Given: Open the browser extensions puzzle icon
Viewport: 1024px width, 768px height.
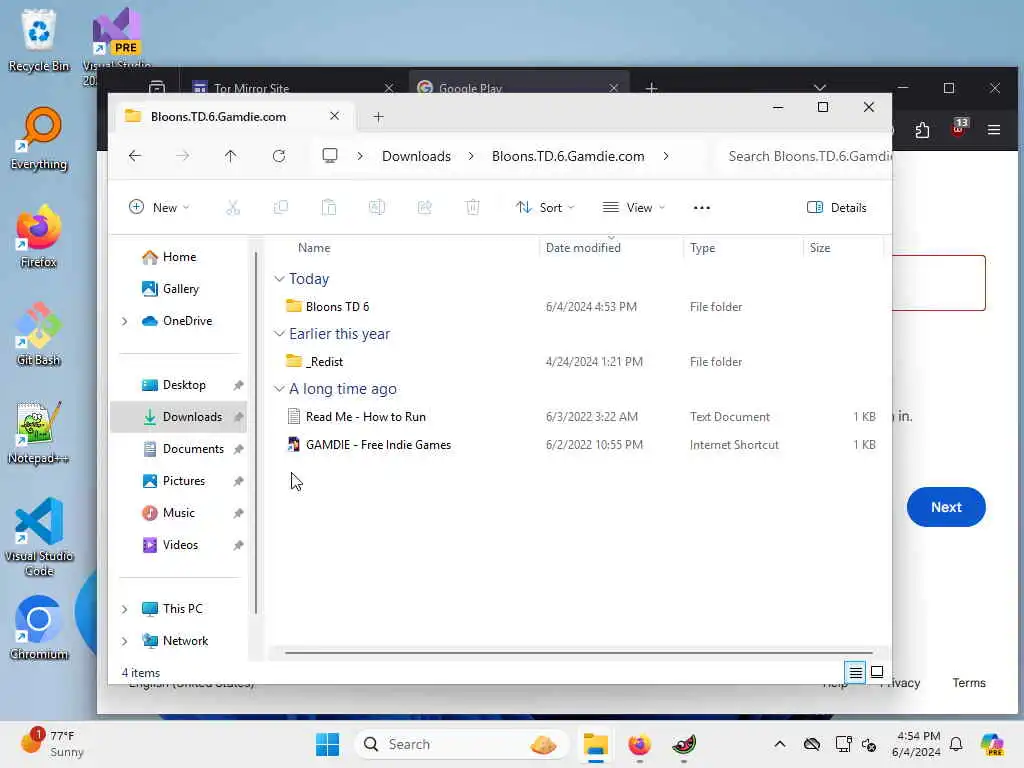Looking at the screenshot, I should [x=922, y=130].
